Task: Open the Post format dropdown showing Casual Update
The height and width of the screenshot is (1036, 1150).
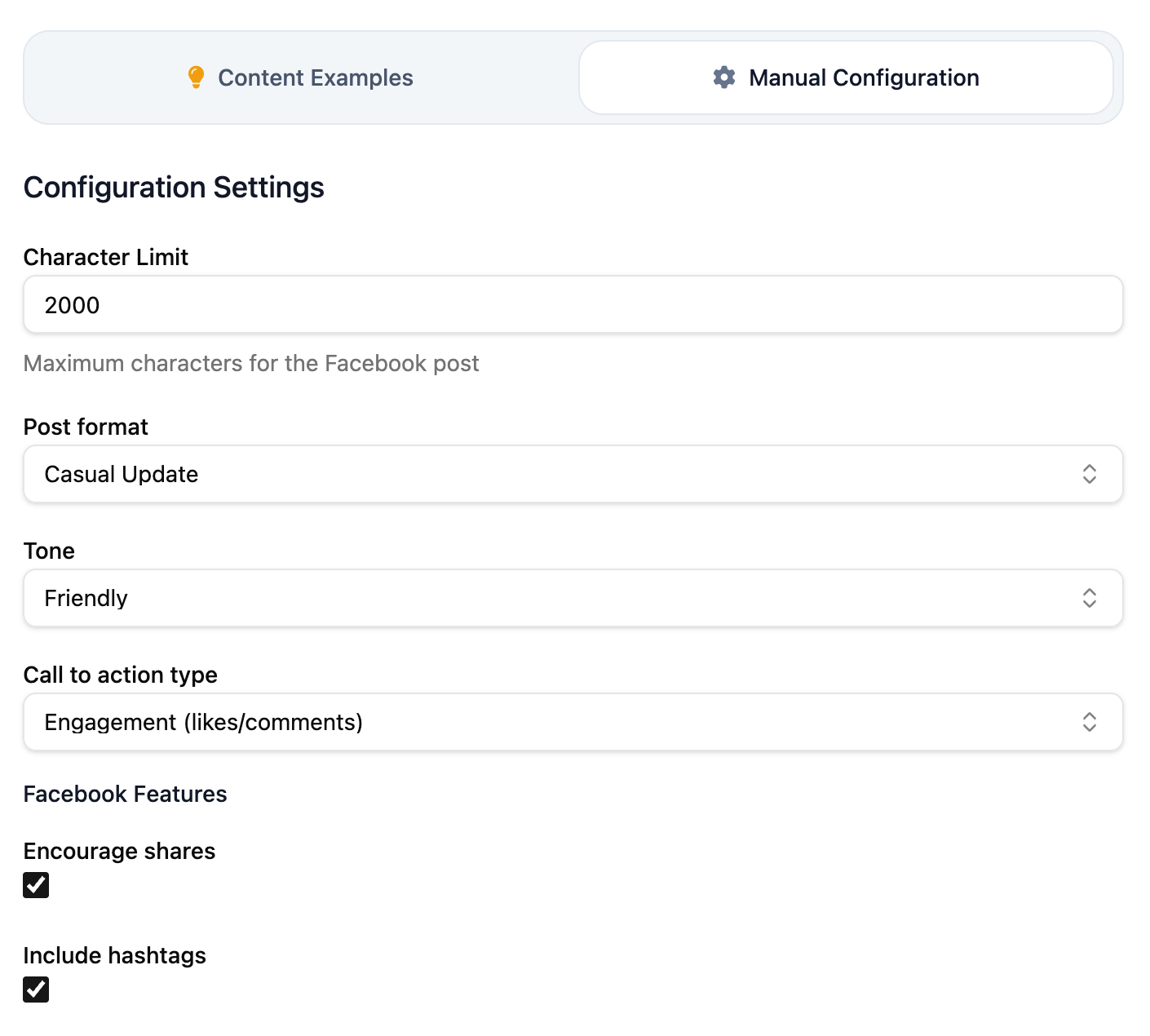Action: click(x=555, y=474)
